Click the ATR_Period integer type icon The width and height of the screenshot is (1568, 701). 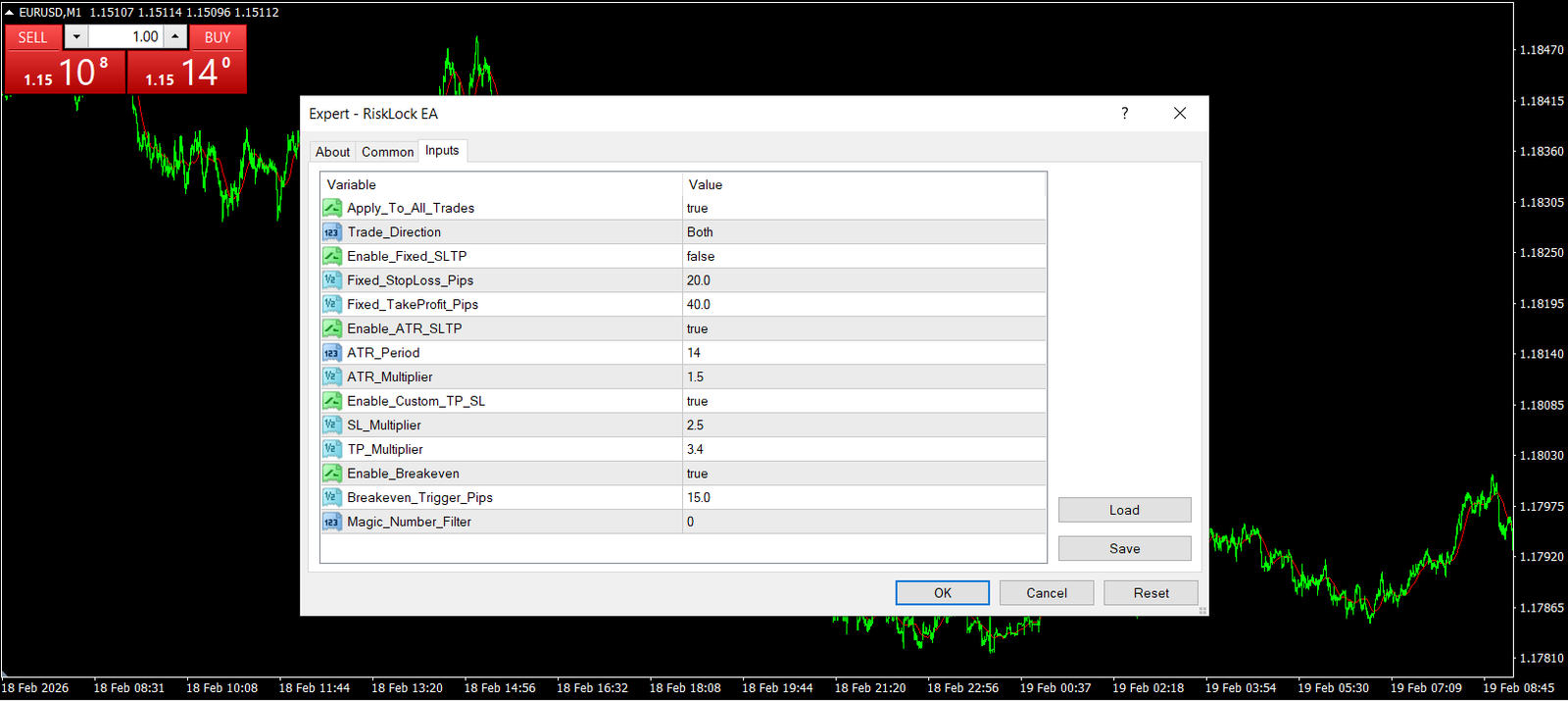coord(332,353)
